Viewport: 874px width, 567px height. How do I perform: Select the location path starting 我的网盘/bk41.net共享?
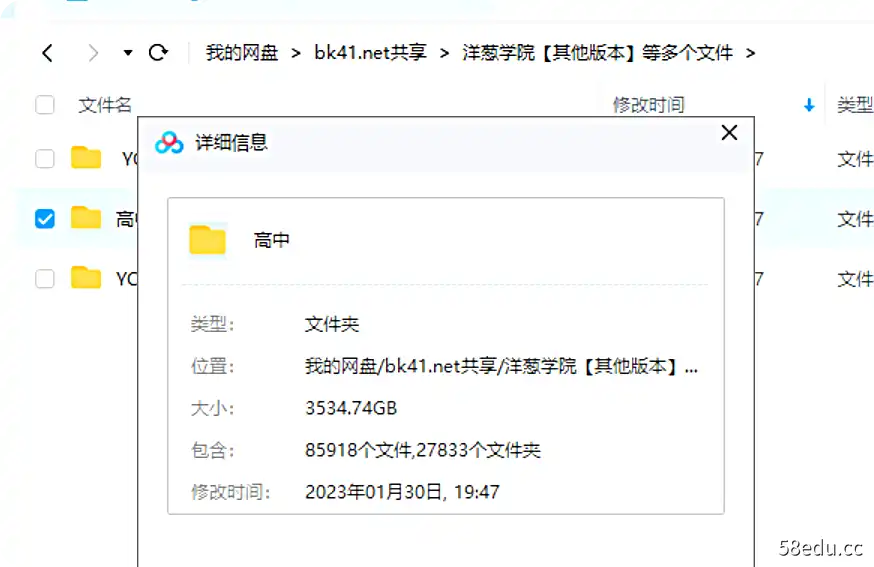point(501,366)
